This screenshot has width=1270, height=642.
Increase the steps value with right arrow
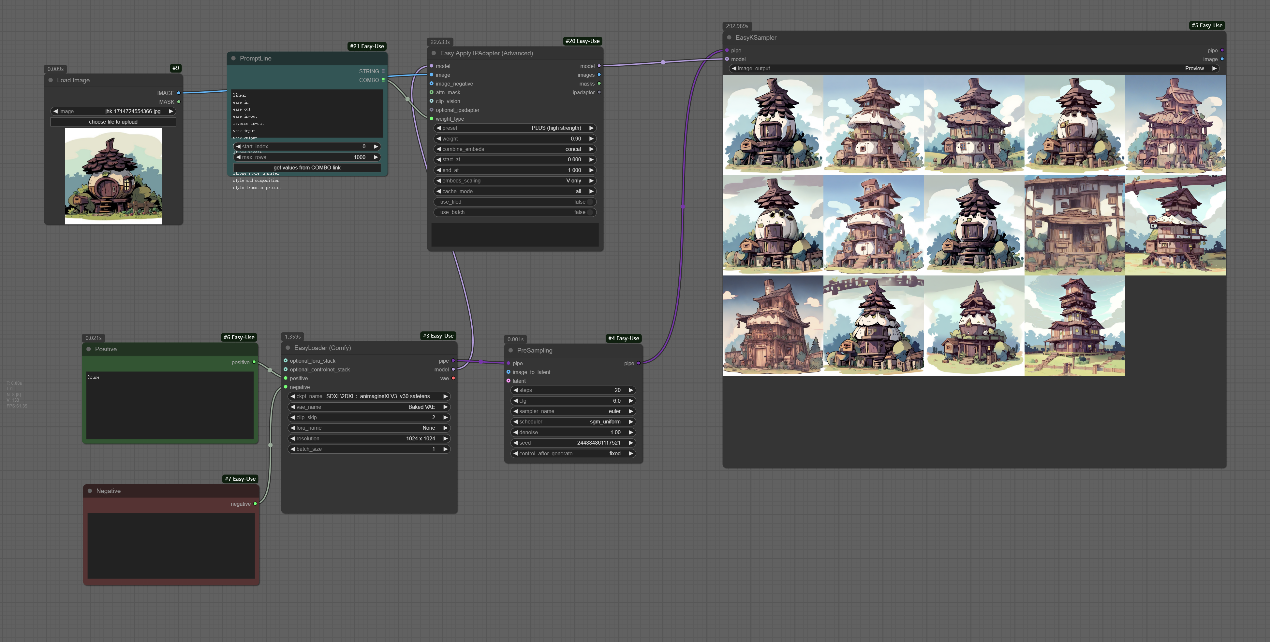tap(631, 390)
